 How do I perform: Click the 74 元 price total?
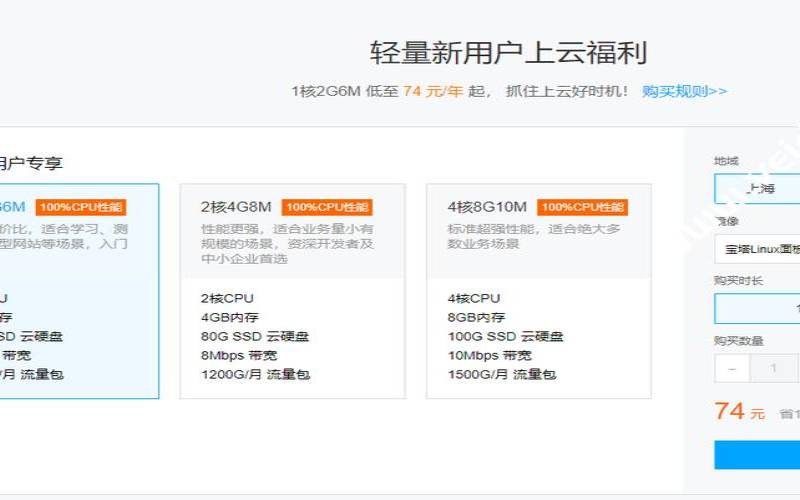point(739,411)
